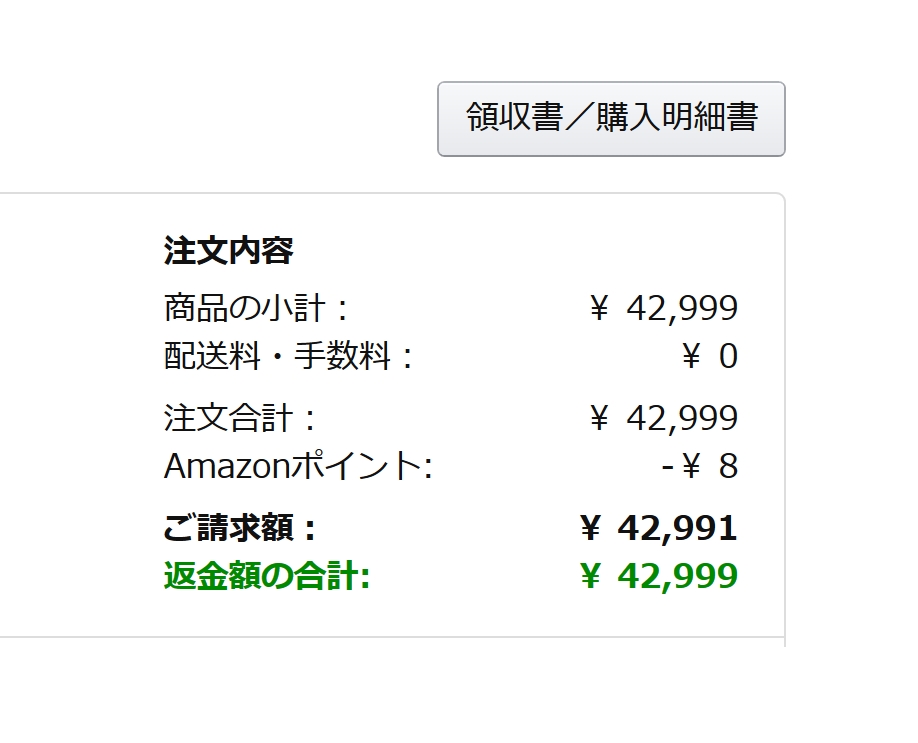
Task: Select the green 返金額の合計 label
Action: pyautogui.click(x=266, y=576)
